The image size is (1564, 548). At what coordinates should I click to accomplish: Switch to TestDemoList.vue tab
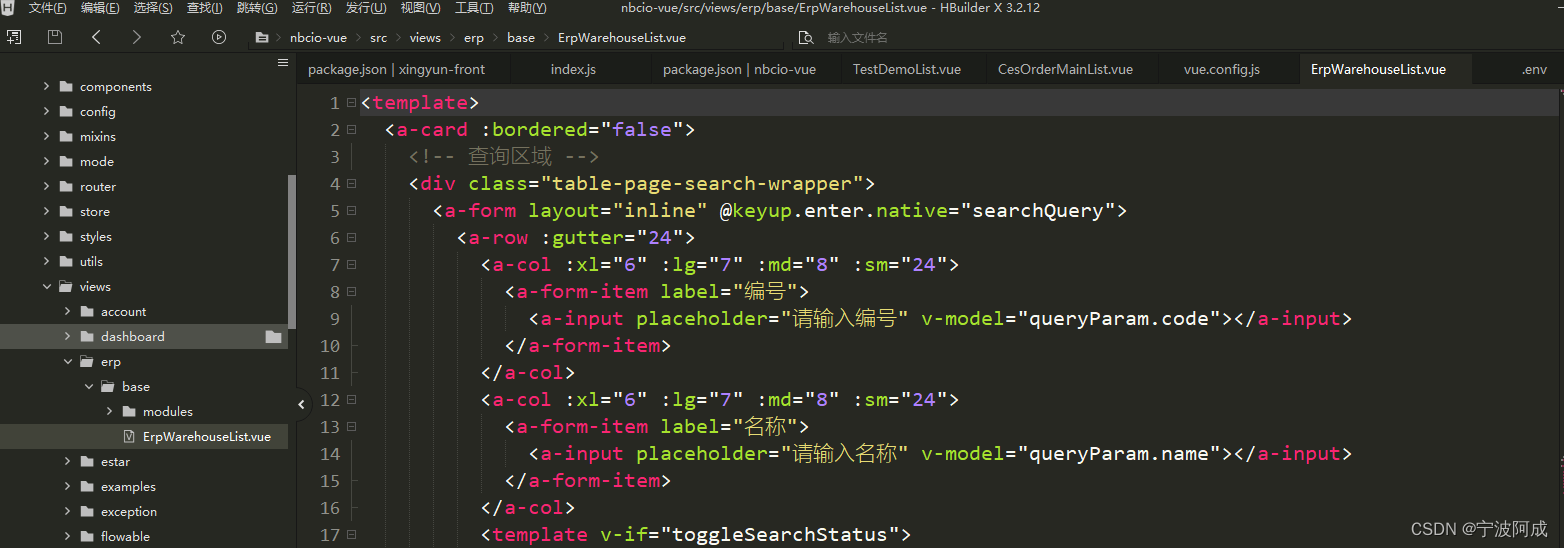point(907,69)
